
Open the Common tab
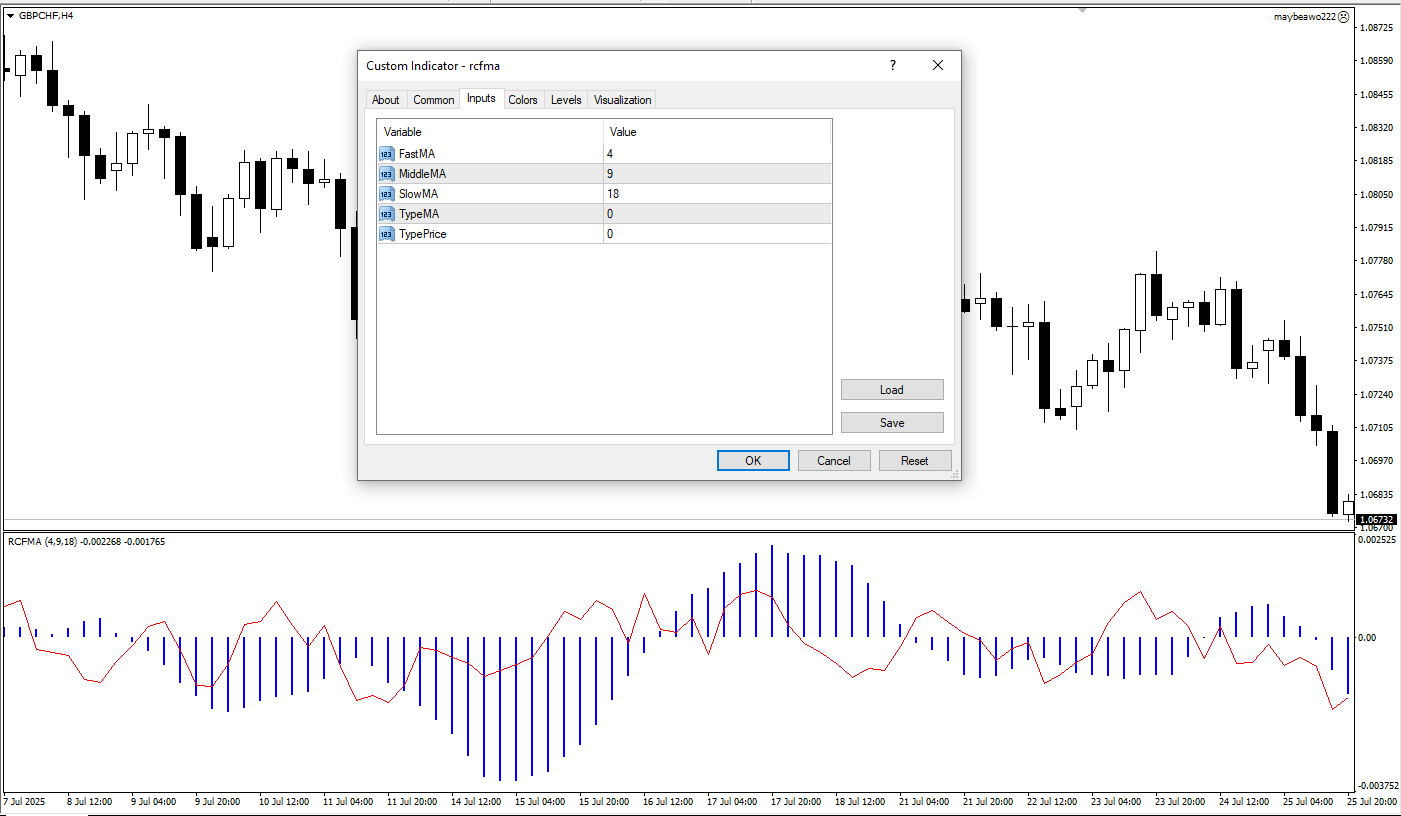[433, 100]
